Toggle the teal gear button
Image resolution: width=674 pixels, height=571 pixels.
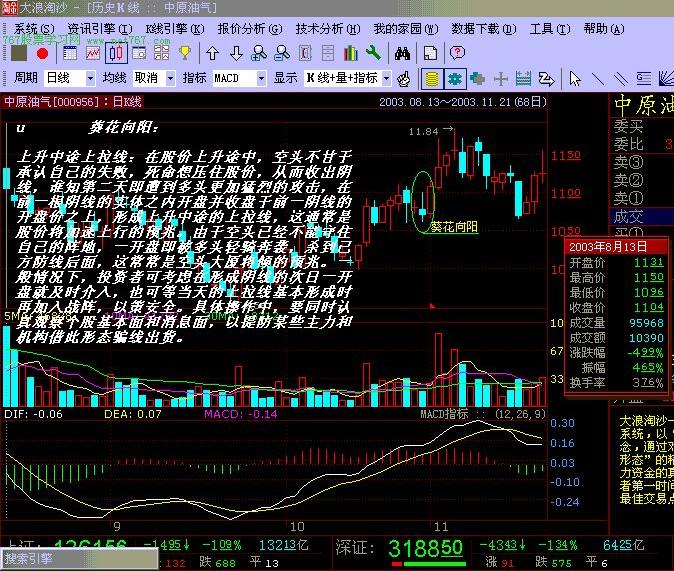tap(455, 79)
